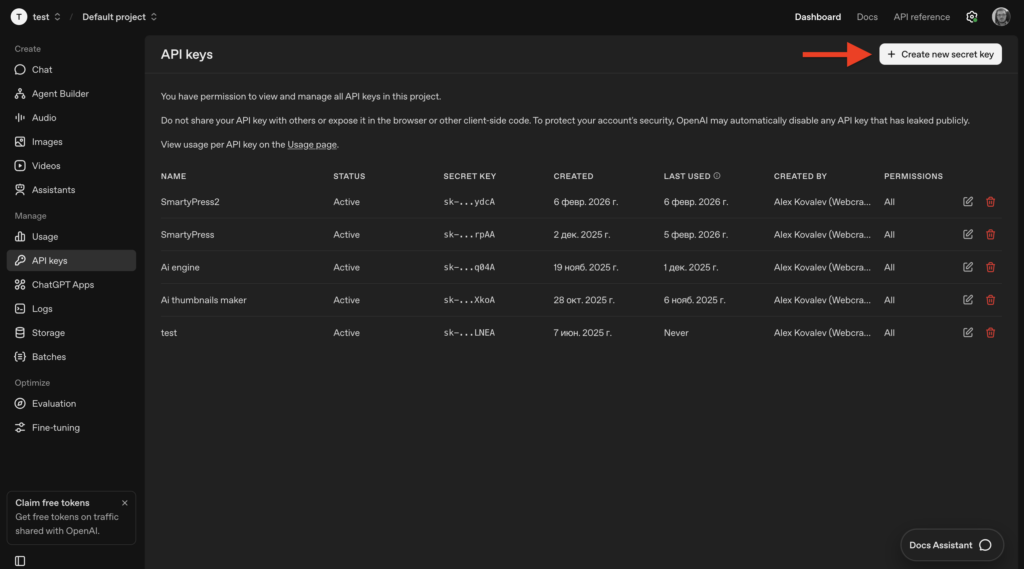
Task: Click the Last Used info icon
Action: tap(717, 176)
